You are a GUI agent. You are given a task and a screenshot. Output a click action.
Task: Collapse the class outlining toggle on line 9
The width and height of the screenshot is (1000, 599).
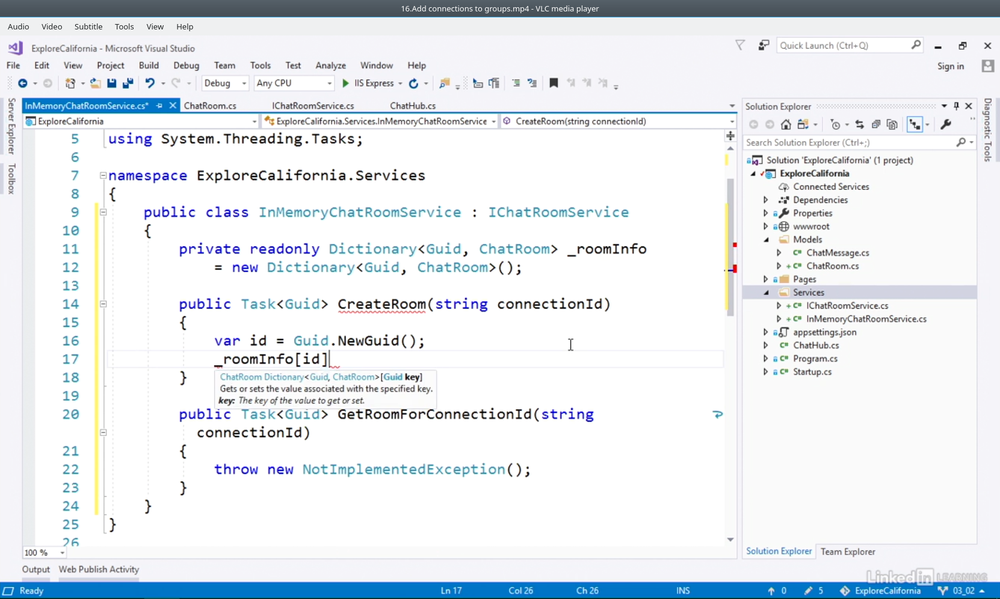click(x=103, y=212)
